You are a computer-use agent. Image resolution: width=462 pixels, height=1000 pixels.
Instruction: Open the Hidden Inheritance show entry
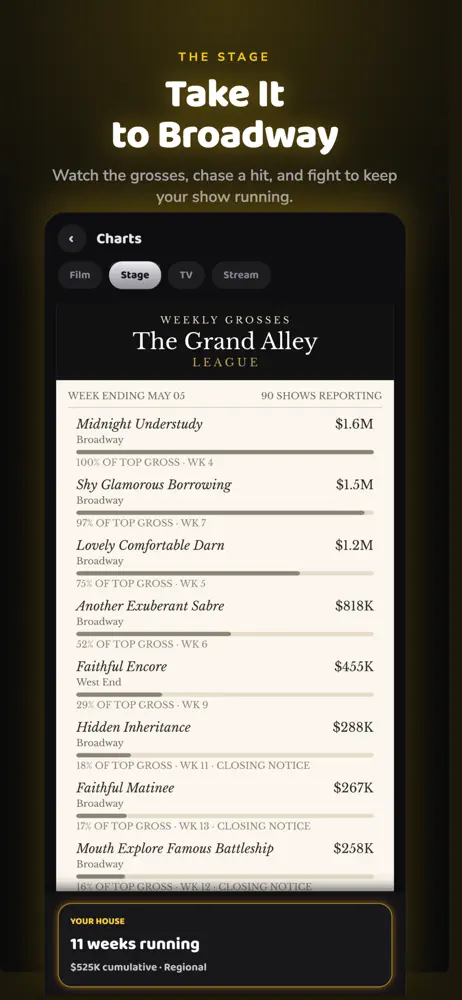point(225,744)
